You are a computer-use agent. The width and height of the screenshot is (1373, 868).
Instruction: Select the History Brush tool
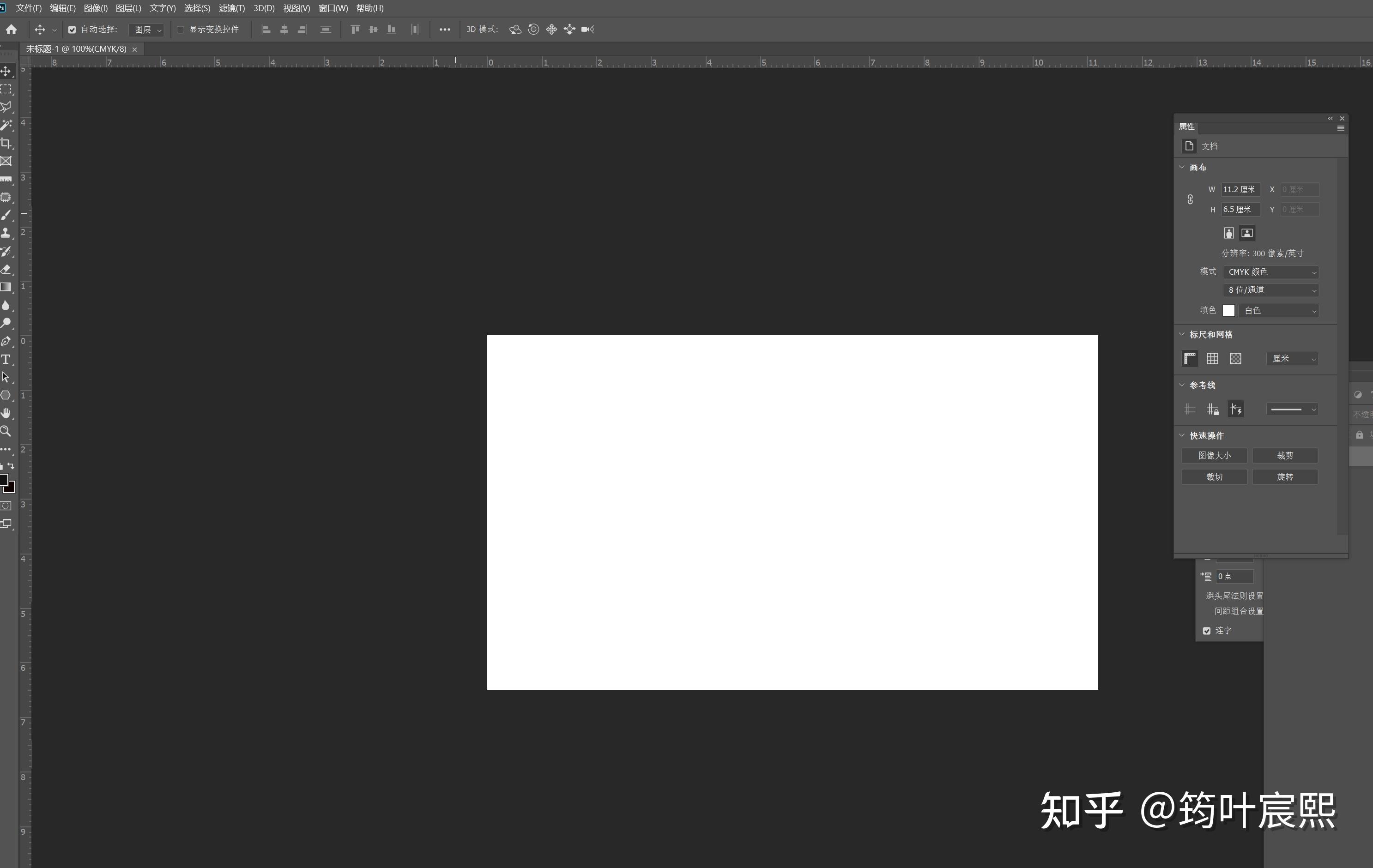tap(6, 251)
